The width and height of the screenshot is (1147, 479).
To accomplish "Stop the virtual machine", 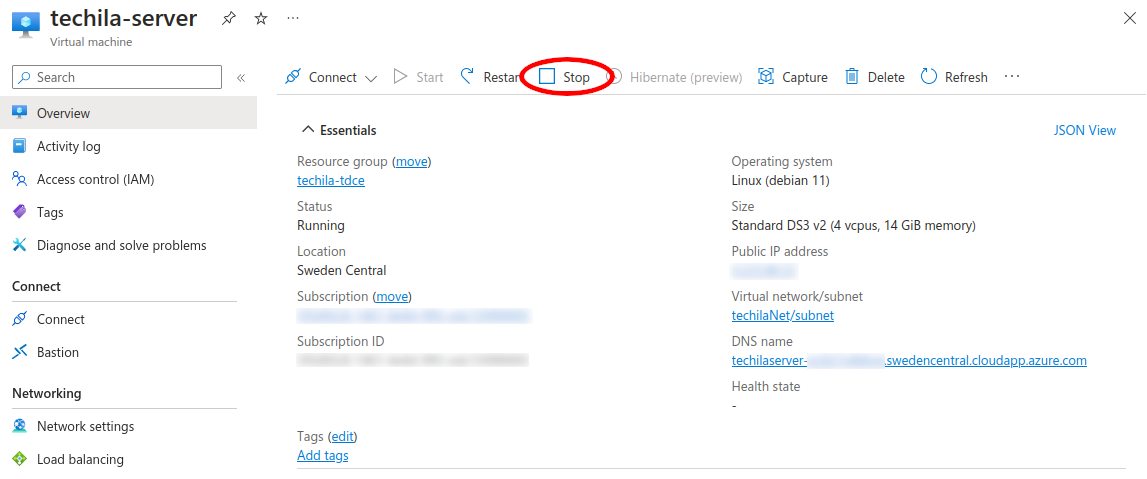I will coord(565,77).
